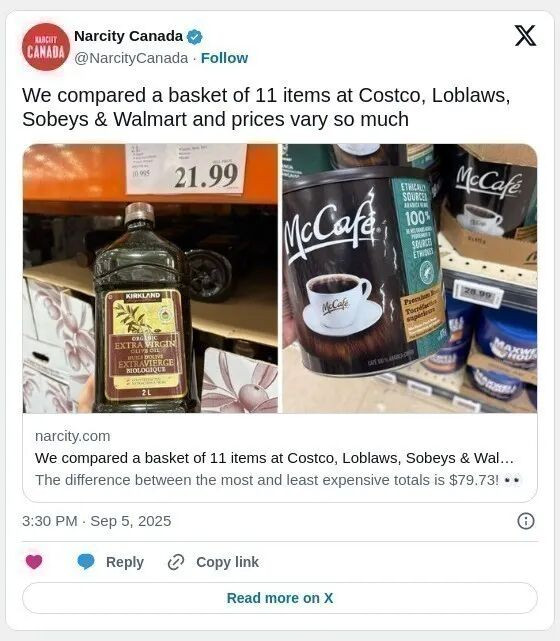Like the tweet with heart icon

pos(34,562)
